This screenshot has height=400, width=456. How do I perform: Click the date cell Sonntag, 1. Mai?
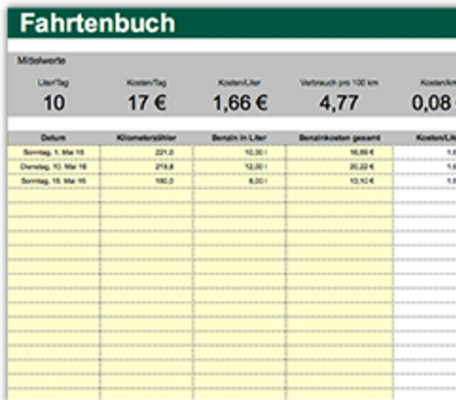pos(53,152)
